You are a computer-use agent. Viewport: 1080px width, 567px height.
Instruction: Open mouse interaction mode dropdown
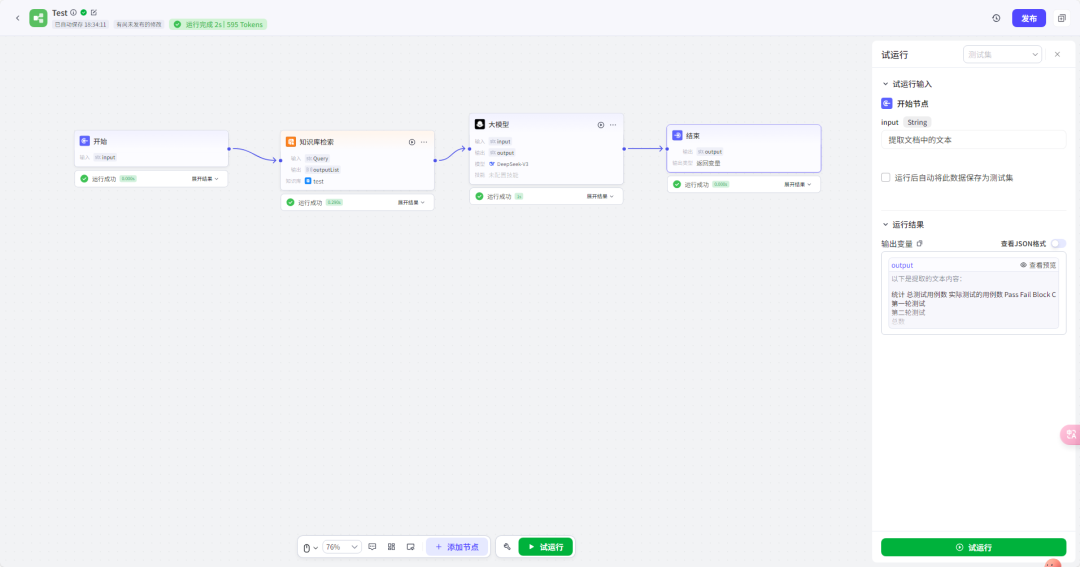311,548
